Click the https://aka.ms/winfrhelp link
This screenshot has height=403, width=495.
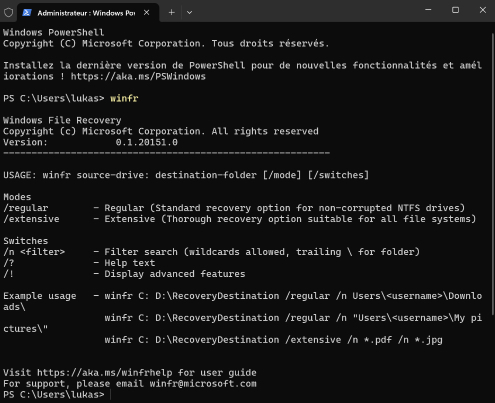pyautogui.click(x=105, y=372)
